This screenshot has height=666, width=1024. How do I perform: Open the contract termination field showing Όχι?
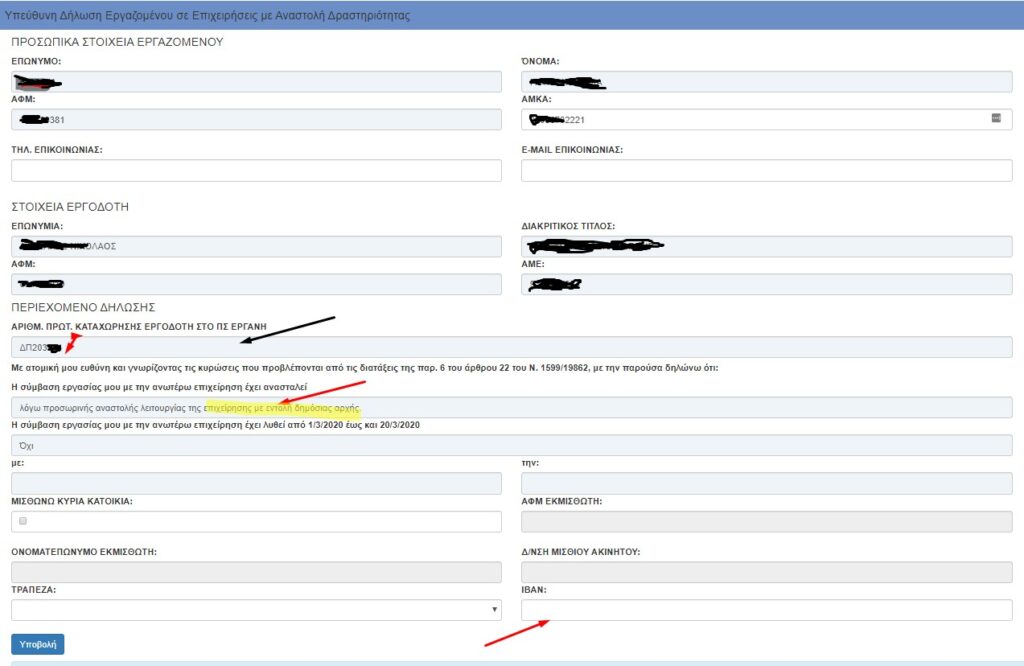coord(511,445)
